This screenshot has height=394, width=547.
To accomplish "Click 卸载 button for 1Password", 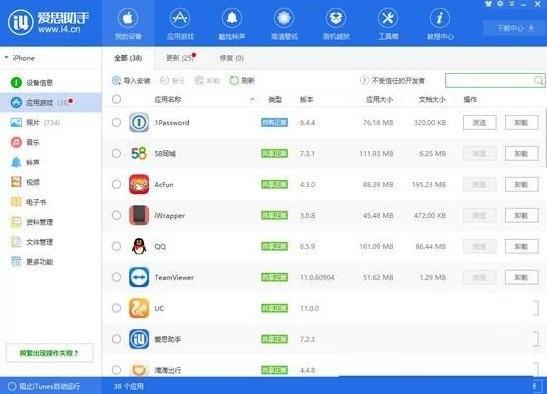I will click(x=522, y=122).
